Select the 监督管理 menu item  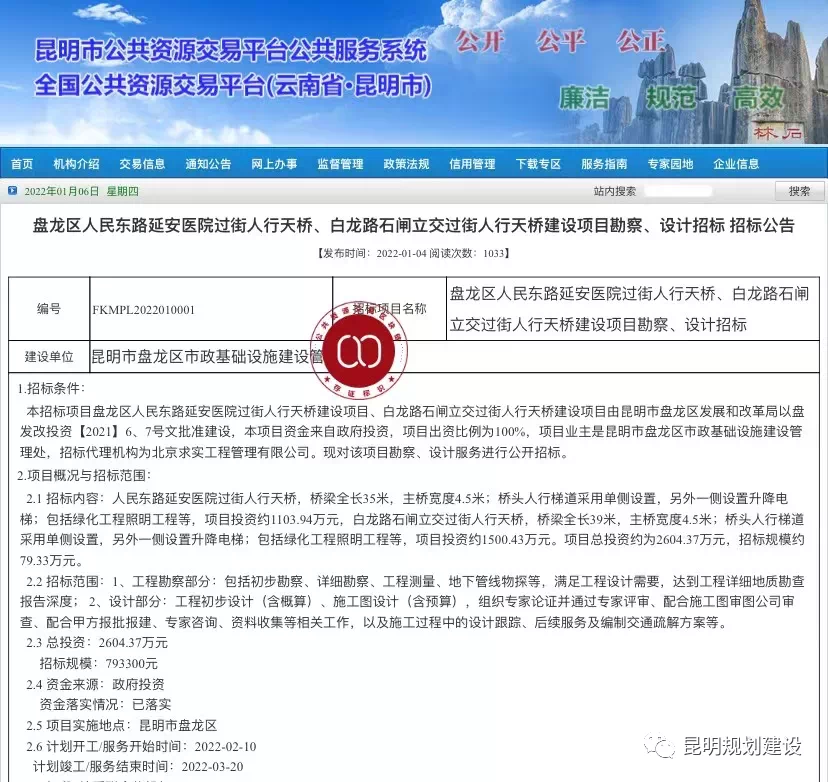click(x=340, y=164)
